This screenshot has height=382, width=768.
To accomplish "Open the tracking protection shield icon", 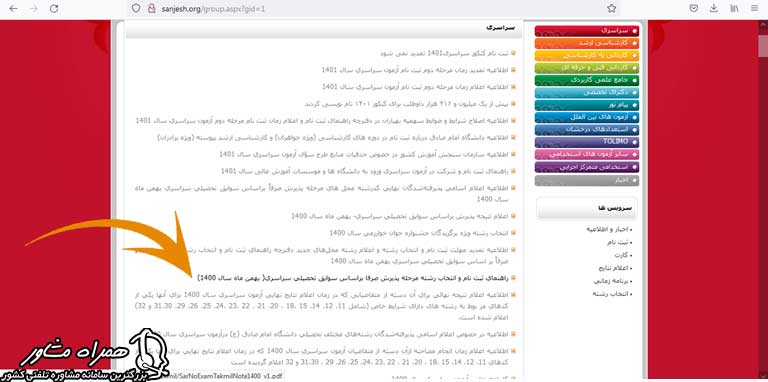I will point(136,9).
